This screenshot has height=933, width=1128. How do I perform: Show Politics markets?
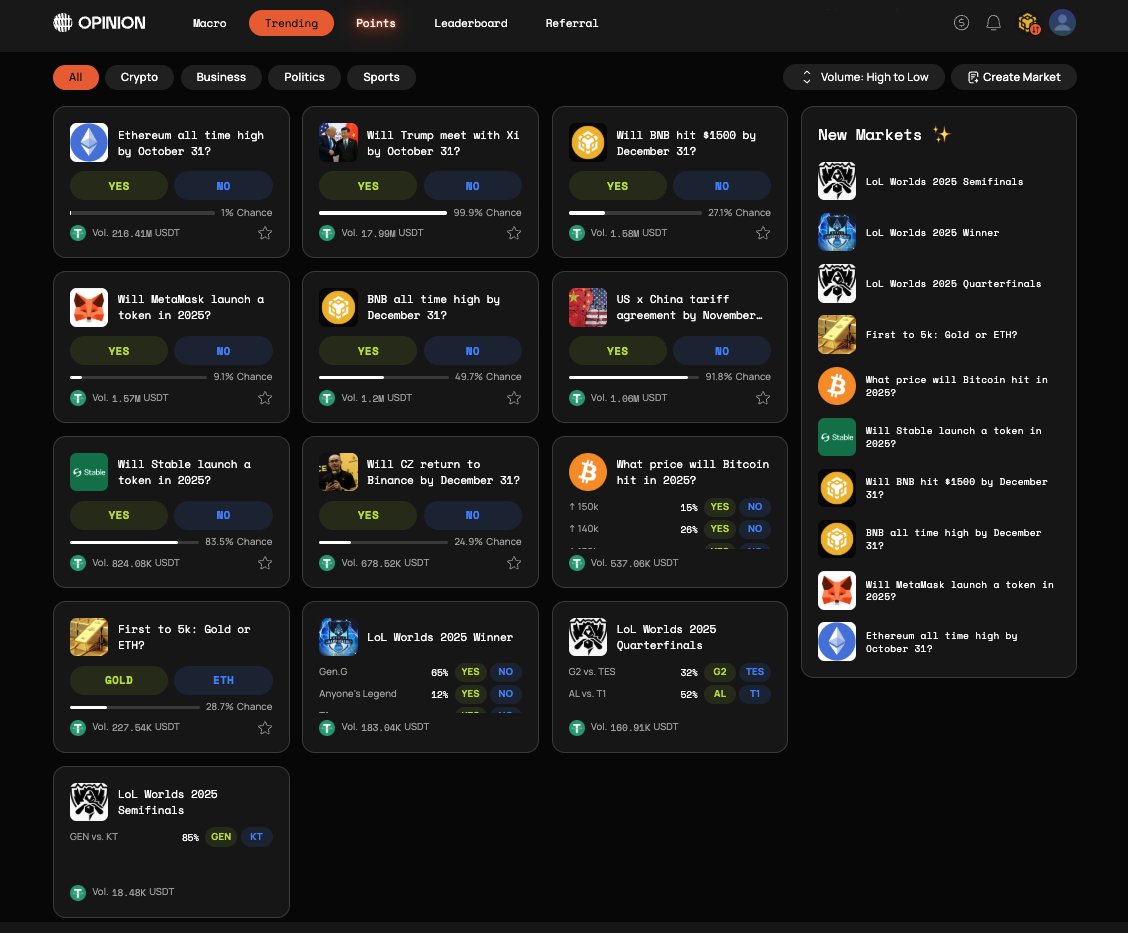(x=304, y=77)
